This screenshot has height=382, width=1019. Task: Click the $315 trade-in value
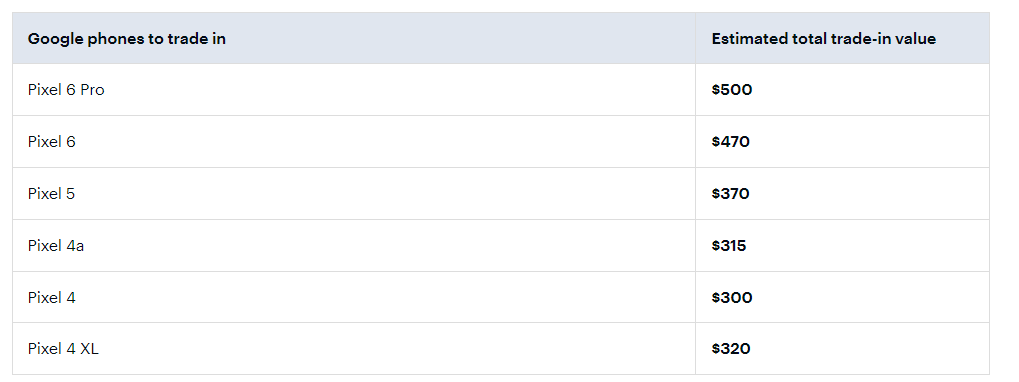pyautogui.click(x=729, y=246)
